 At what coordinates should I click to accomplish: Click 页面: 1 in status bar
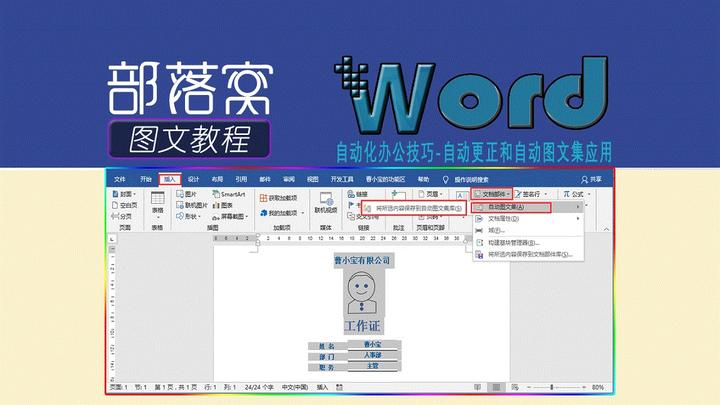(118, 388)
